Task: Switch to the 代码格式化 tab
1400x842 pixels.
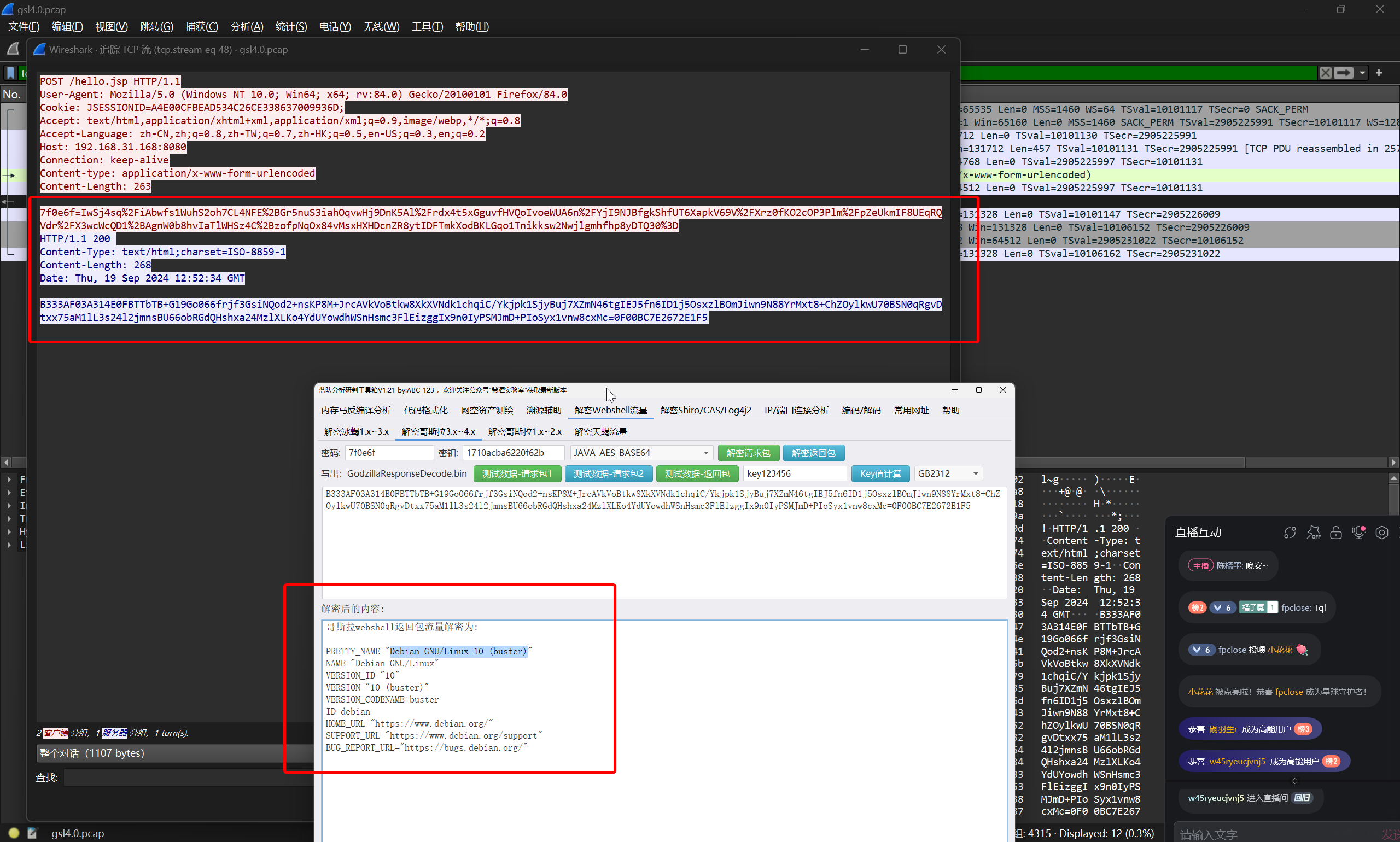Action: click(x=425, y=410)
